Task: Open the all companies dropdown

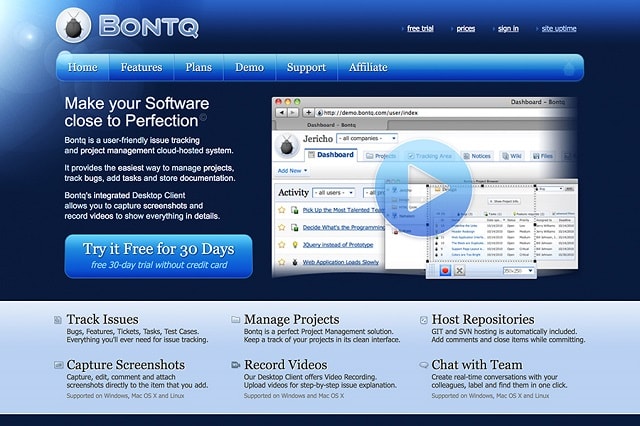Action: pyautogui.click(x=367, y=139)
